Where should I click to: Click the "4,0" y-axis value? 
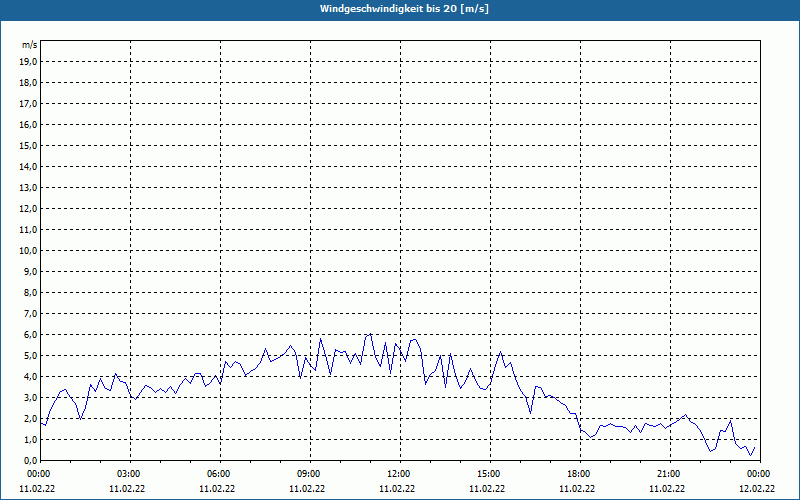click(x=30, y=376)
